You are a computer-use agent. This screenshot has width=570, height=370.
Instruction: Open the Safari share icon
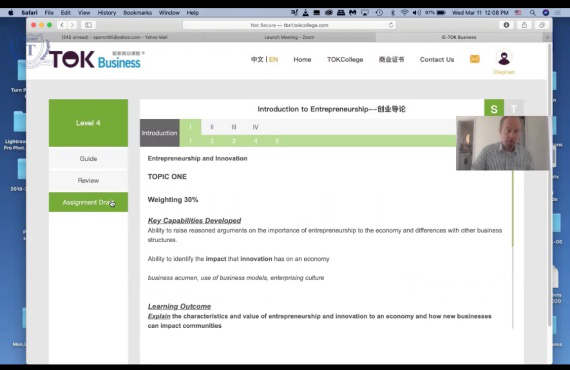[524, 25]
